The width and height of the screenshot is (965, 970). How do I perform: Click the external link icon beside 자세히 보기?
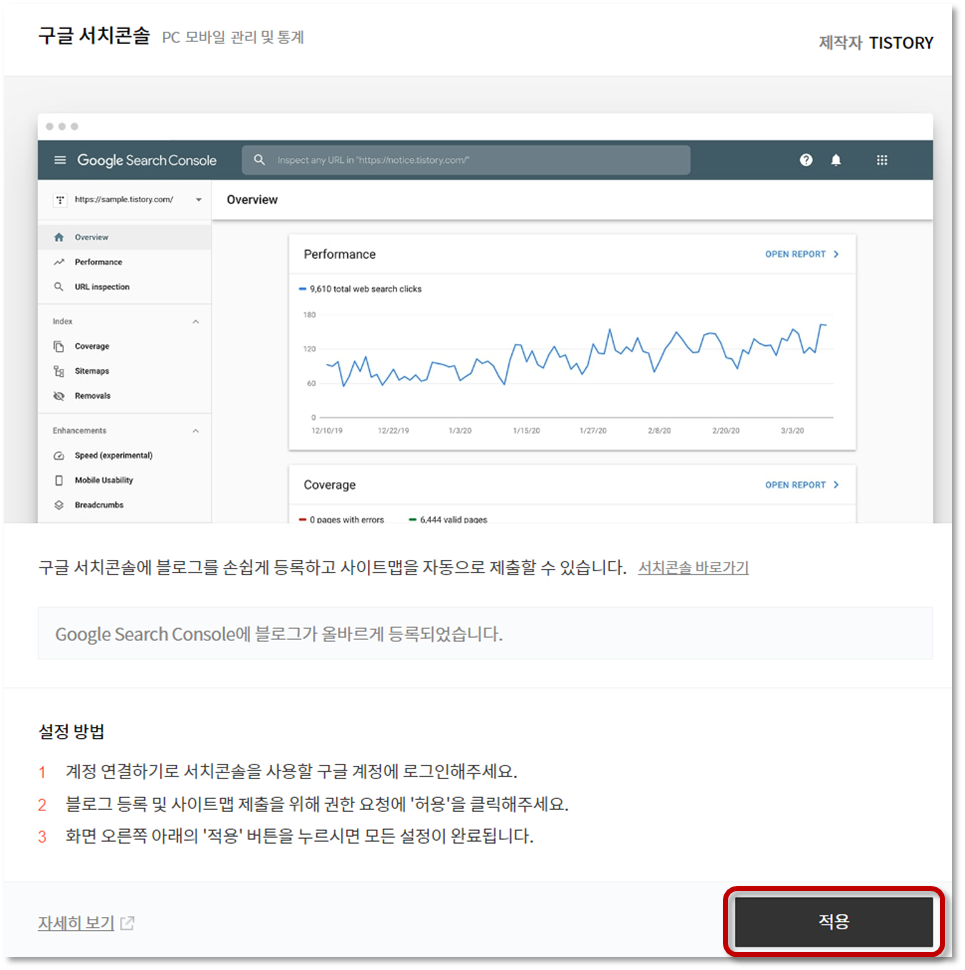click(x=127, y=922)
